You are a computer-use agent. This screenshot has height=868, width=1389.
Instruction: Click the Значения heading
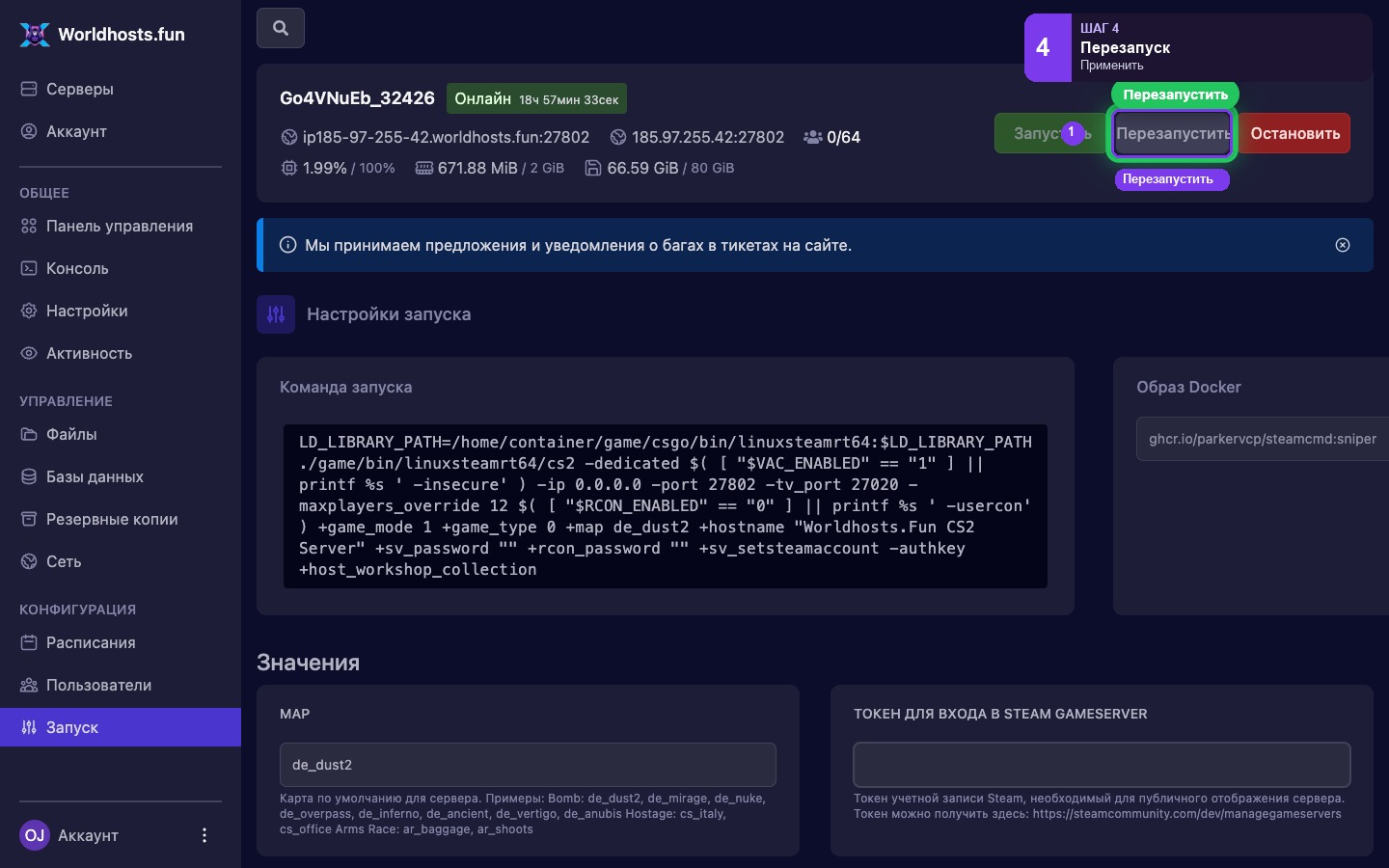click(x=308, y=663)
